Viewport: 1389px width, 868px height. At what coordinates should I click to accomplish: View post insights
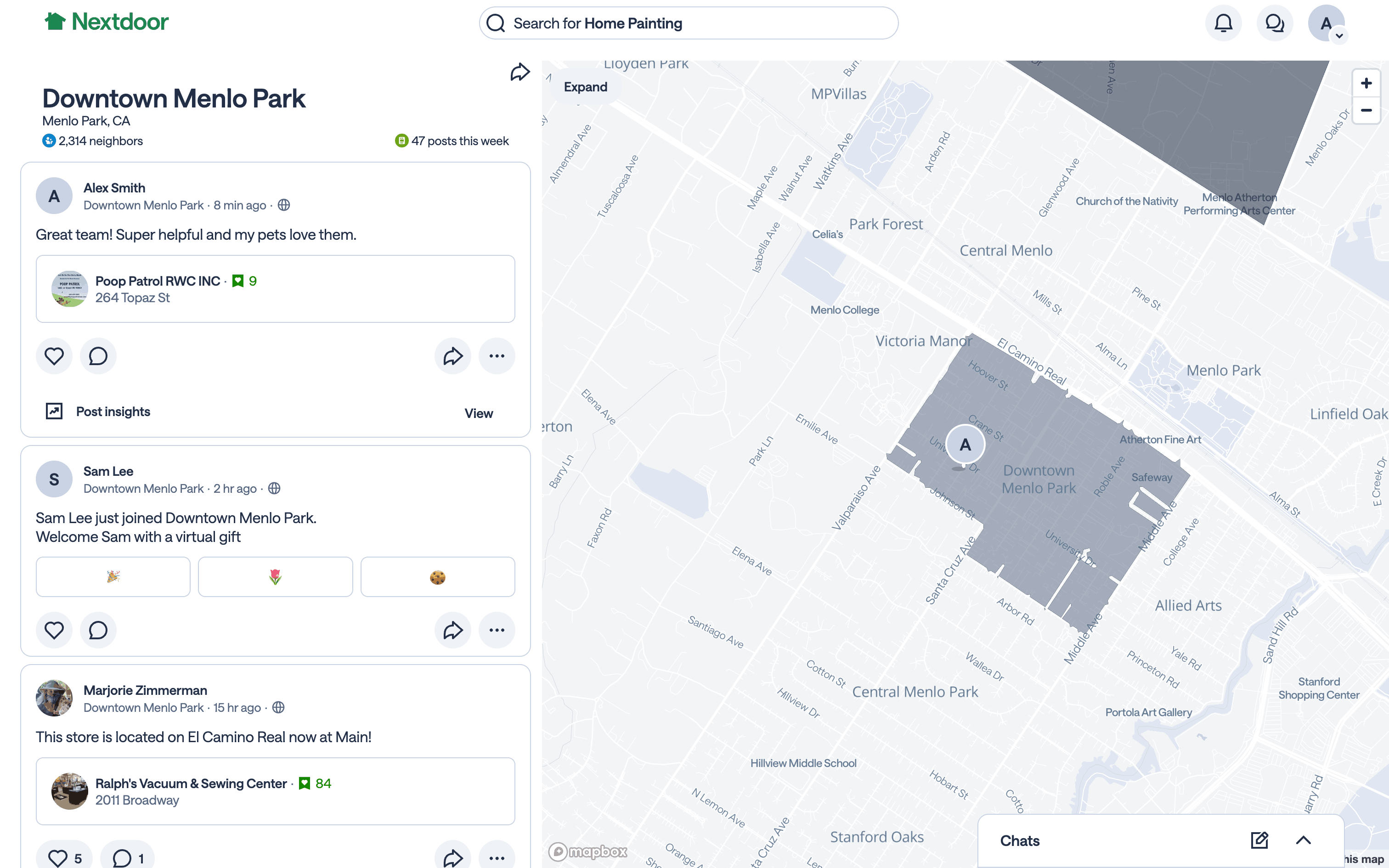click(478, 413)
